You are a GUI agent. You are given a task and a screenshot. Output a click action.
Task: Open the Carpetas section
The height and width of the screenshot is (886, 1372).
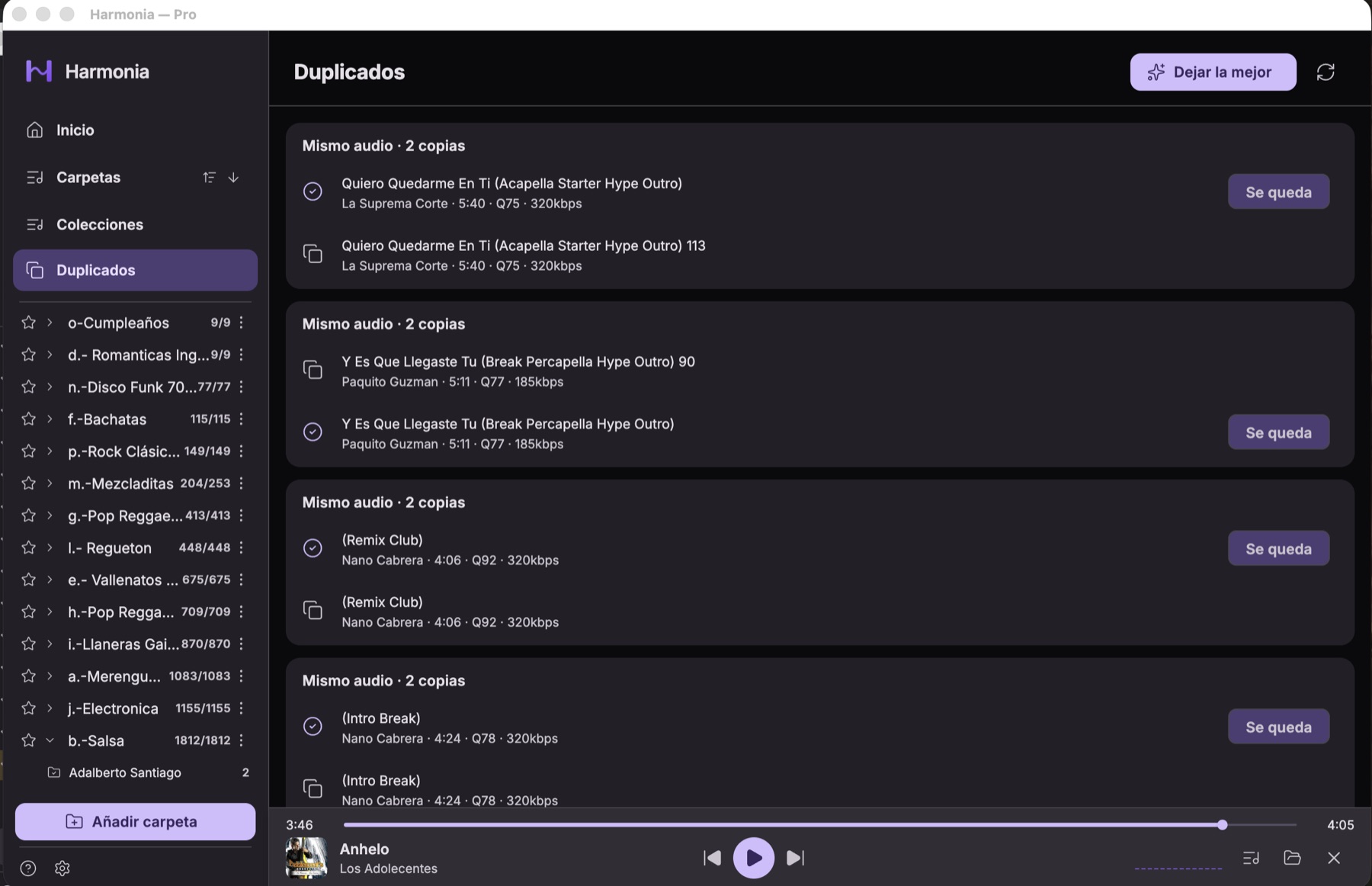(88, 178)
